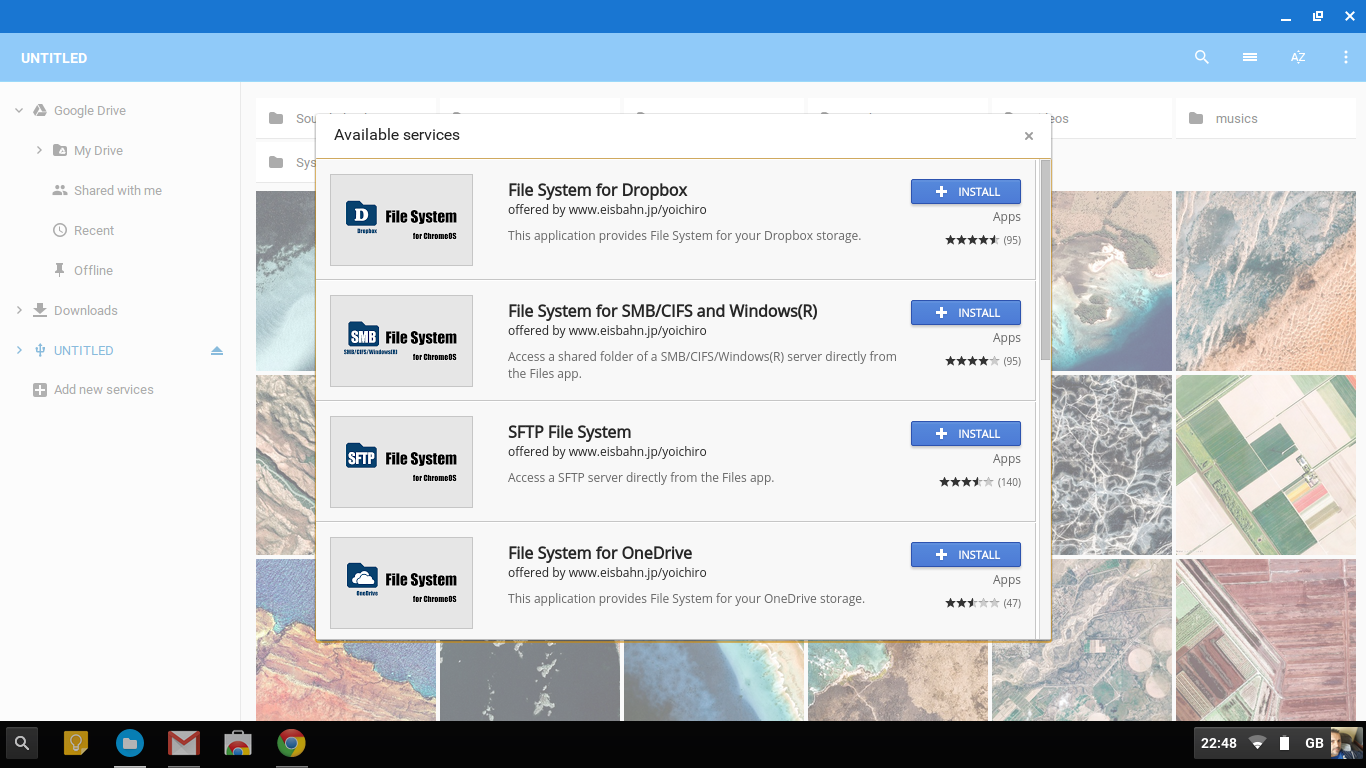The image size is (1366, 768).
Task: Open the musics folder
Action: 1265,118
